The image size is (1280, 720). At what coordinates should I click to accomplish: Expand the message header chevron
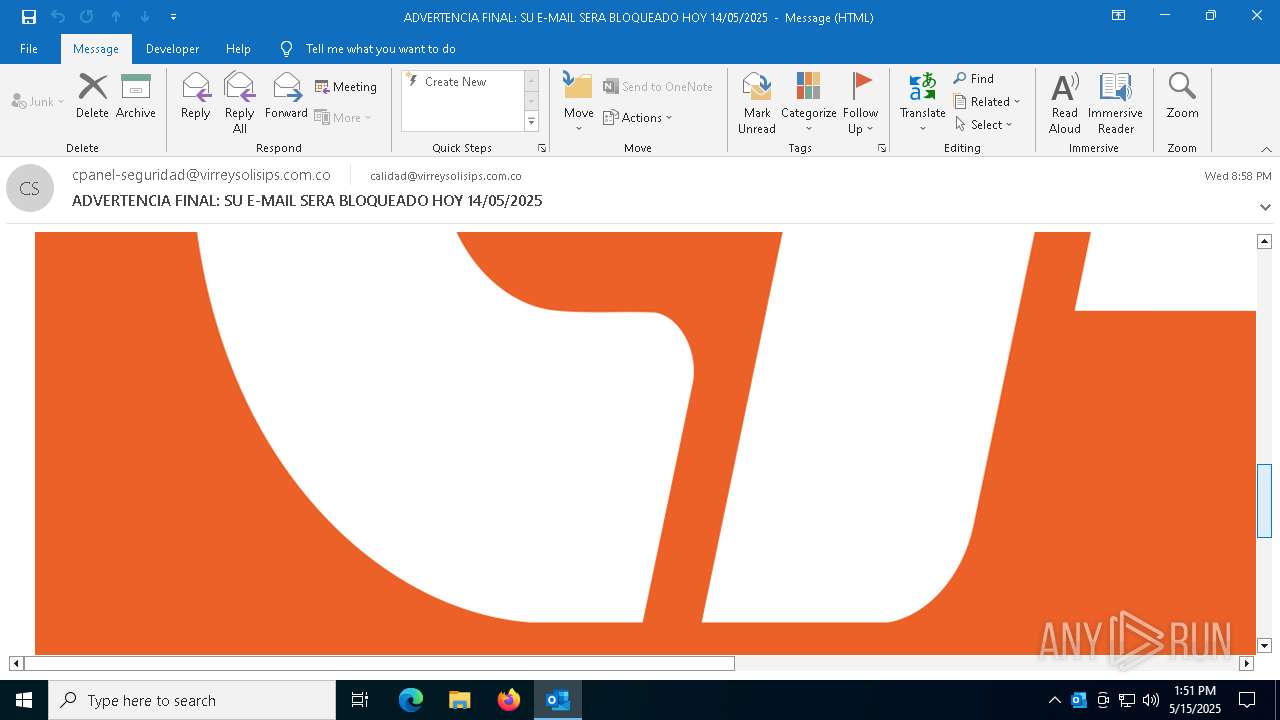1265,207
